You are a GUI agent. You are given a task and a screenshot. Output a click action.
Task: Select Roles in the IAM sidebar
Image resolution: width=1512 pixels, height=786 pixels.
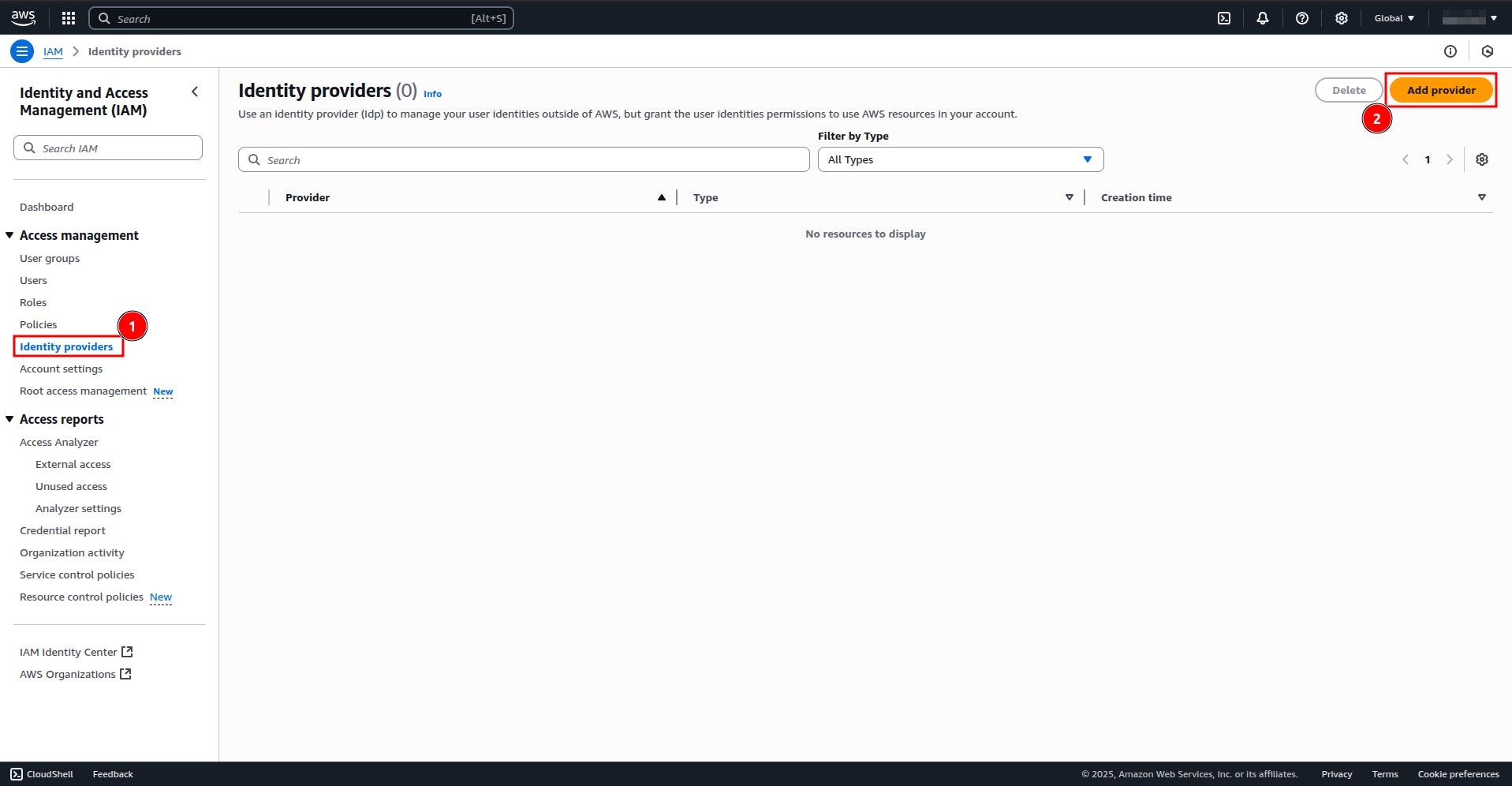pyautogui.click(x=34, y=302)
